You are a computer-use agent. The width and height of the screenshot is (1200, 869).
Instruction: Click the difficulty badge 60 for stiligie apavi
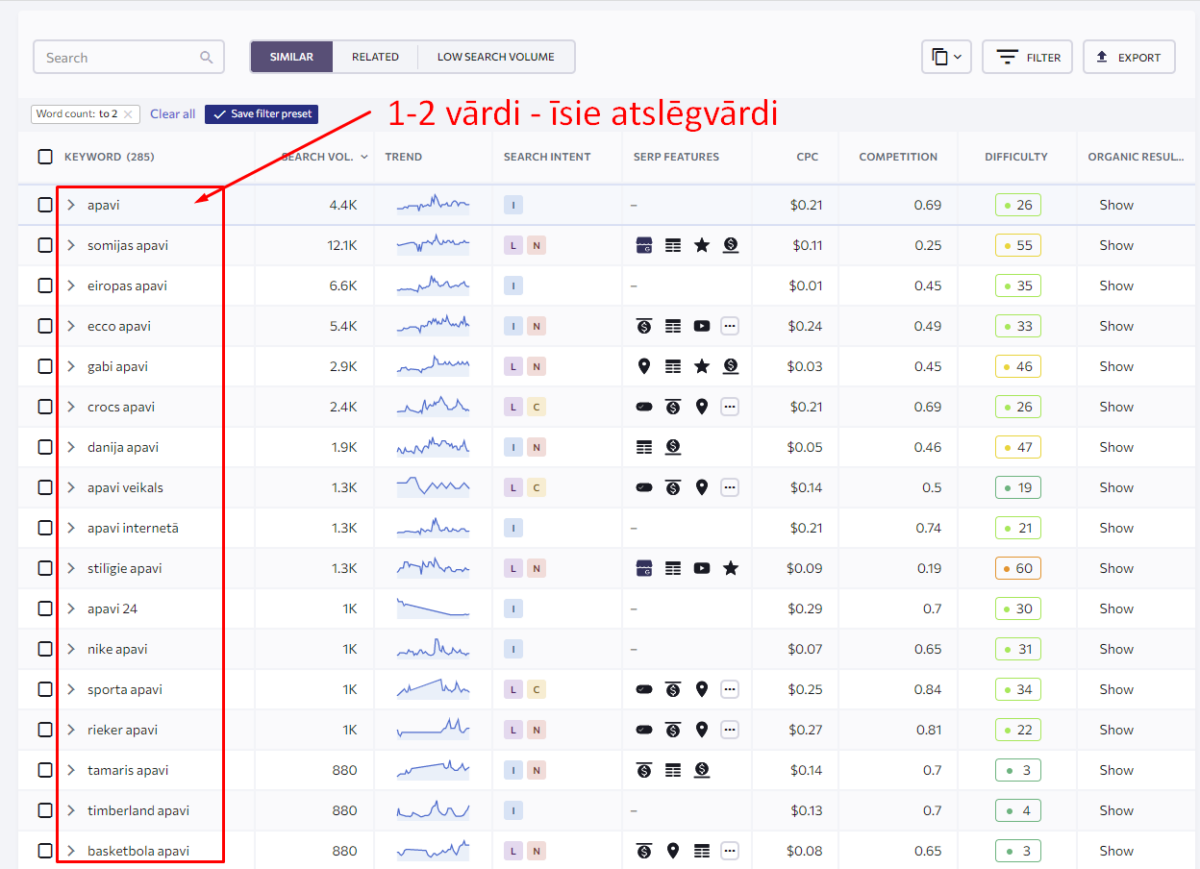1017,568
